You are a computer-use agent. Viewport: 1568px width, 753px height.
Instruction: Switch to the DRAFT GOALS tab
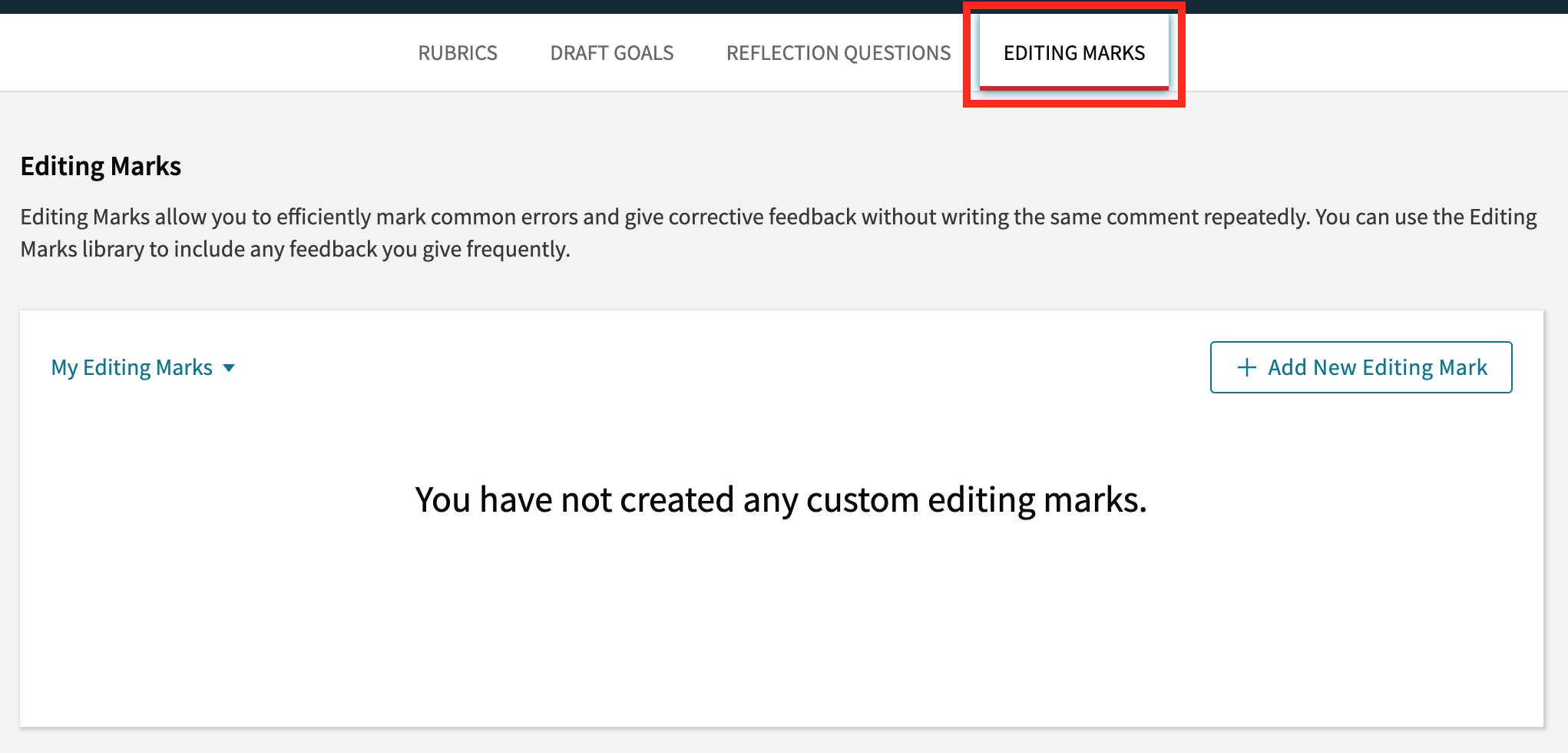tap(612, 52)
